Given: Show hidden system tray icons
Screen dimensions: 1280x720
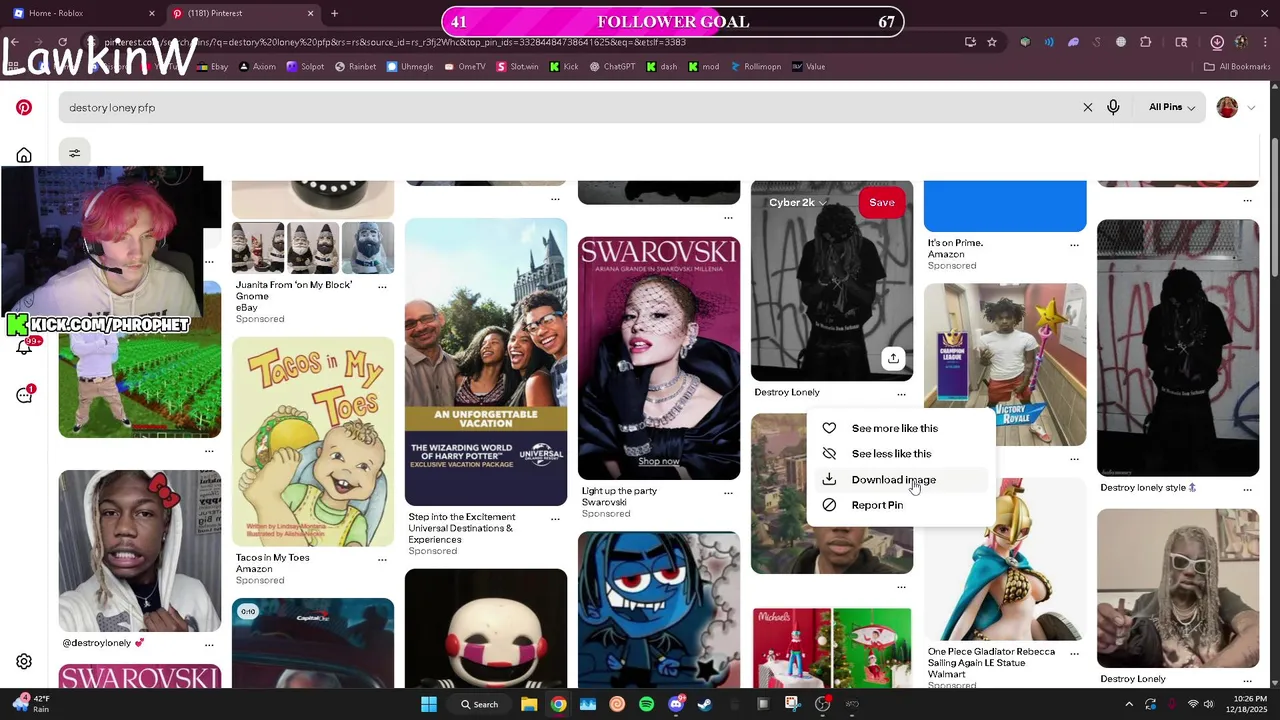Looking at the screenshot, I should tap(1127, 704).
